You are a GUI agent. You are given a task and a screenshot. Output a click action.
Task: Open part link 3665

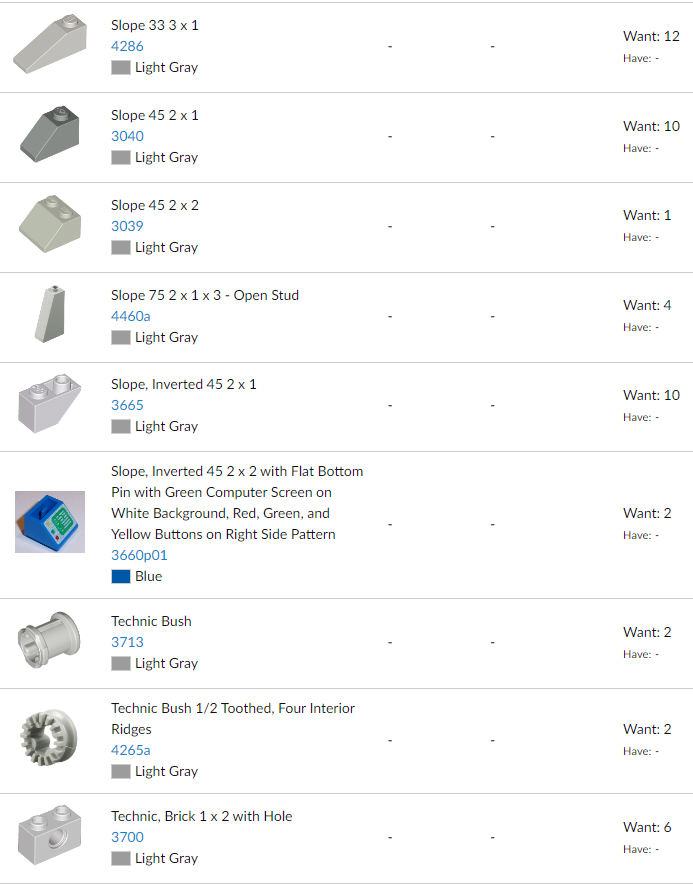pyautogui.click(x=127, y=405)
